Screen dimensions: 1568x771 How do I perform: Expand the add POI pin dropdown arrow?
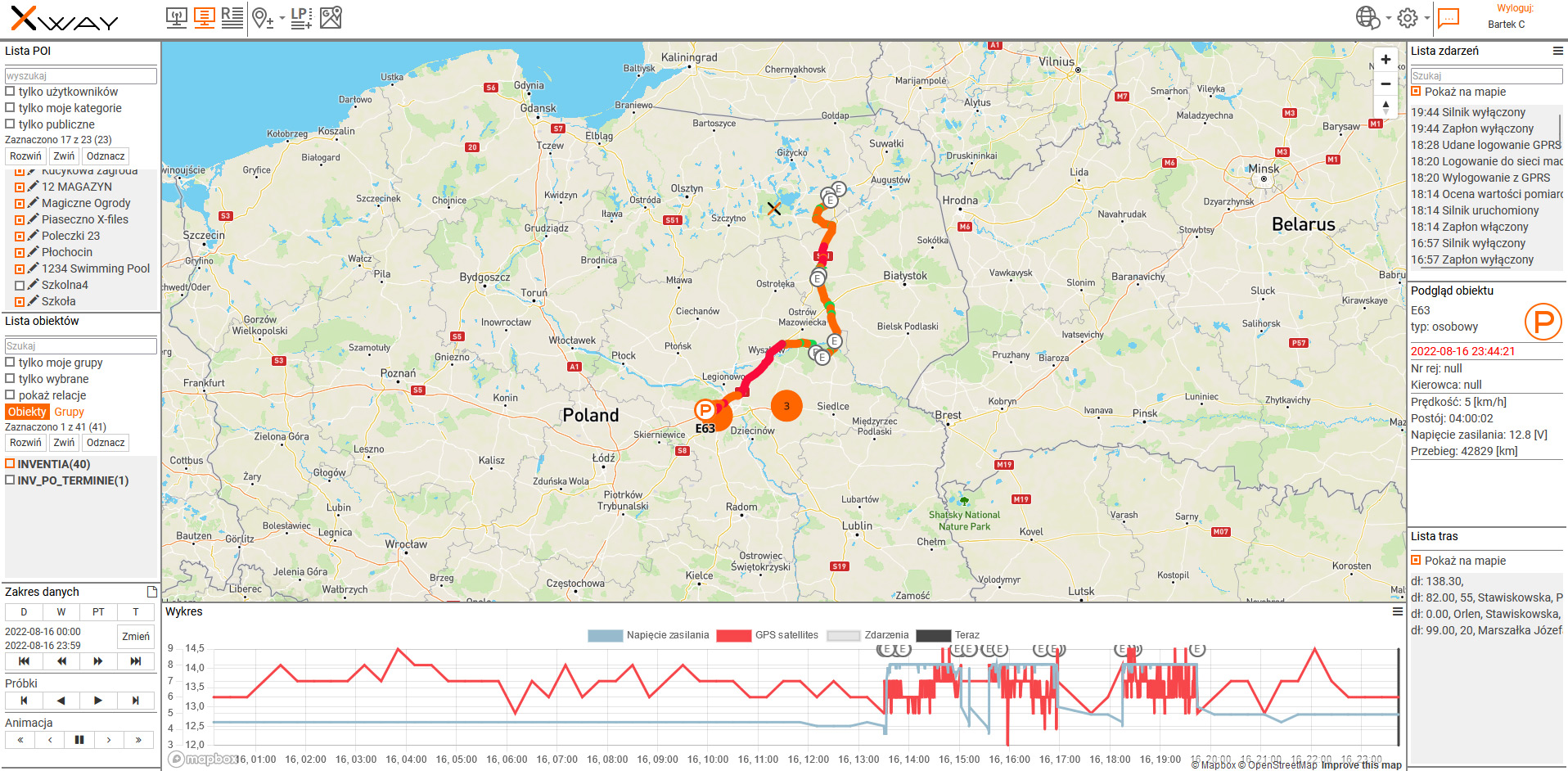(282, 18)
